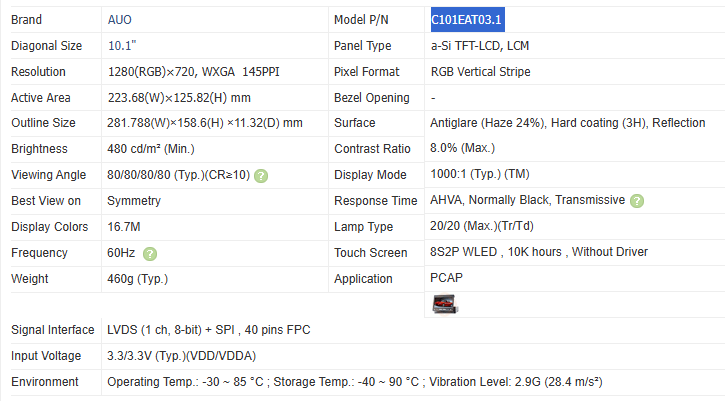Click the a-Si TFT-LCD, LCM panel type text
725x401 pixels.
tap(482, 46)
